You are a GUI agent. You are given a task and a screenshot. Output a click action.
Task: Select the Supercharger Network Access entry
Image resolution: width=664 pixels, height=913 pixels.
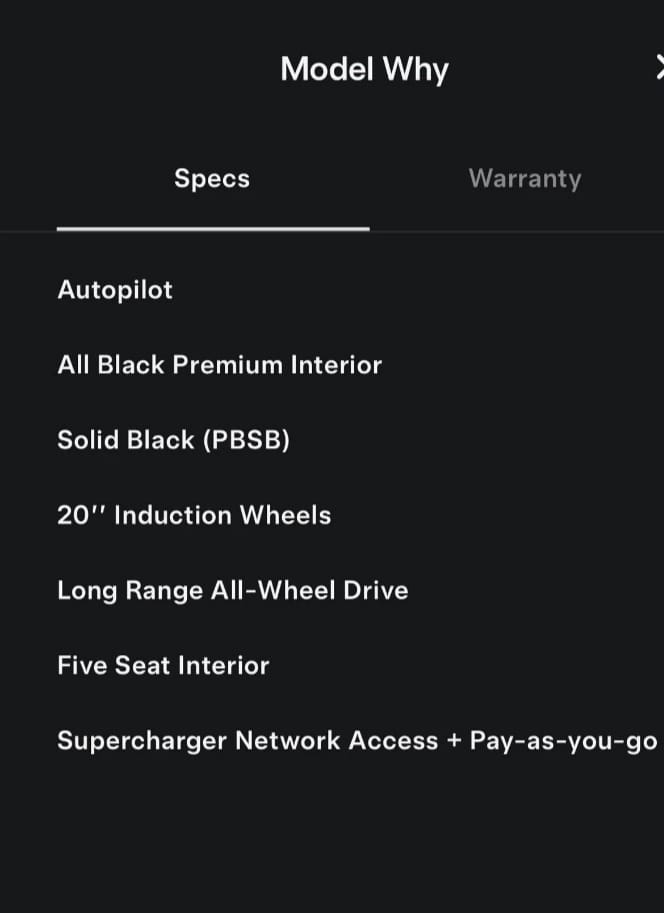[247, 741]
